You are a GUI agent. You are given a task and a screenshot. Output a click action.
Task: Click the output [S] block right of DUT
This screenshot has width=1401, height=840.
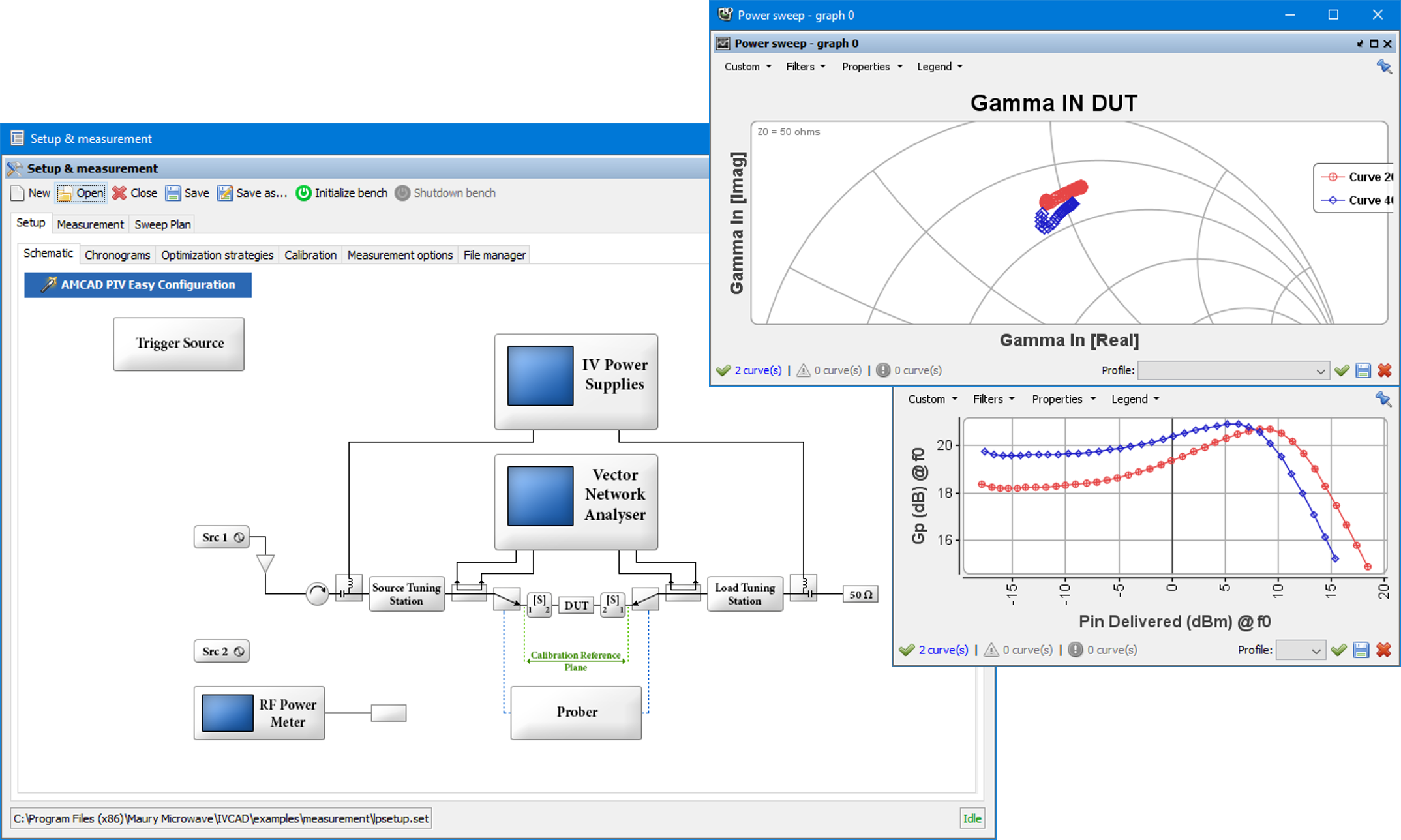(612, 605)
